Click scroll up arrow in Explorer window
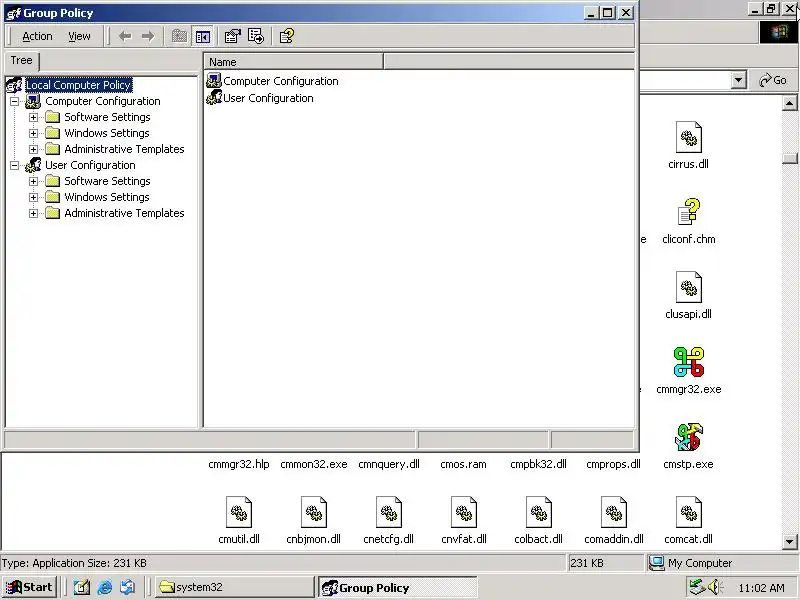Screen dimensions: 800x600 point(789,104)
